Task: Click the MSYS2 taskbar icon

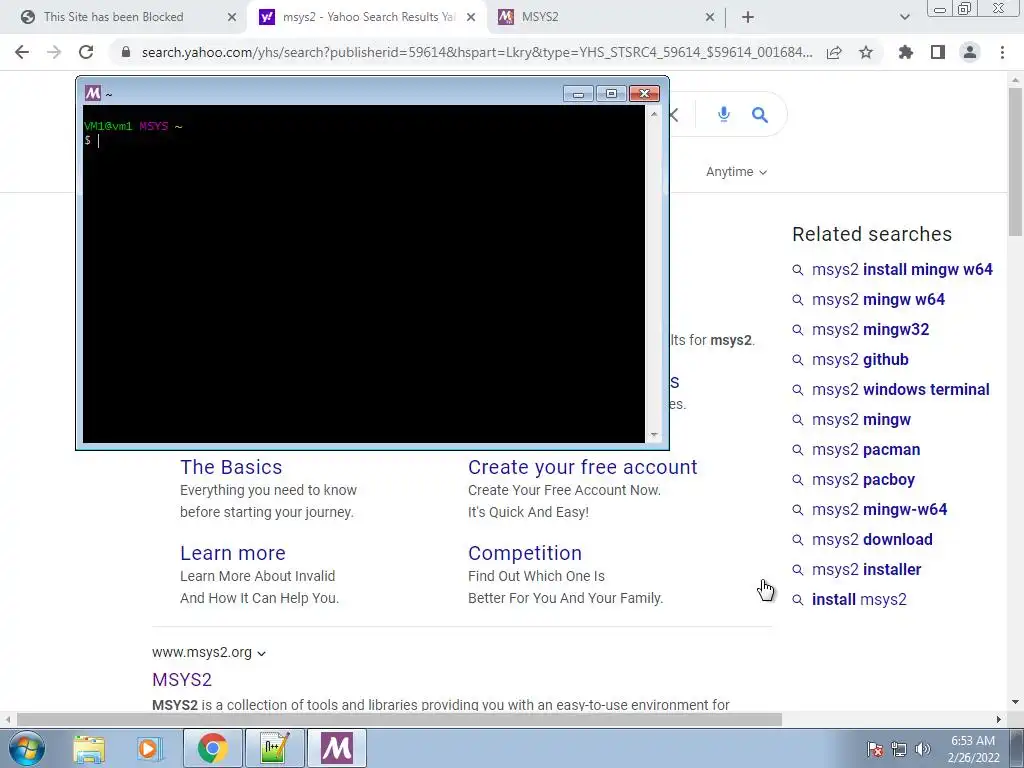Action: tap(336, 748)
